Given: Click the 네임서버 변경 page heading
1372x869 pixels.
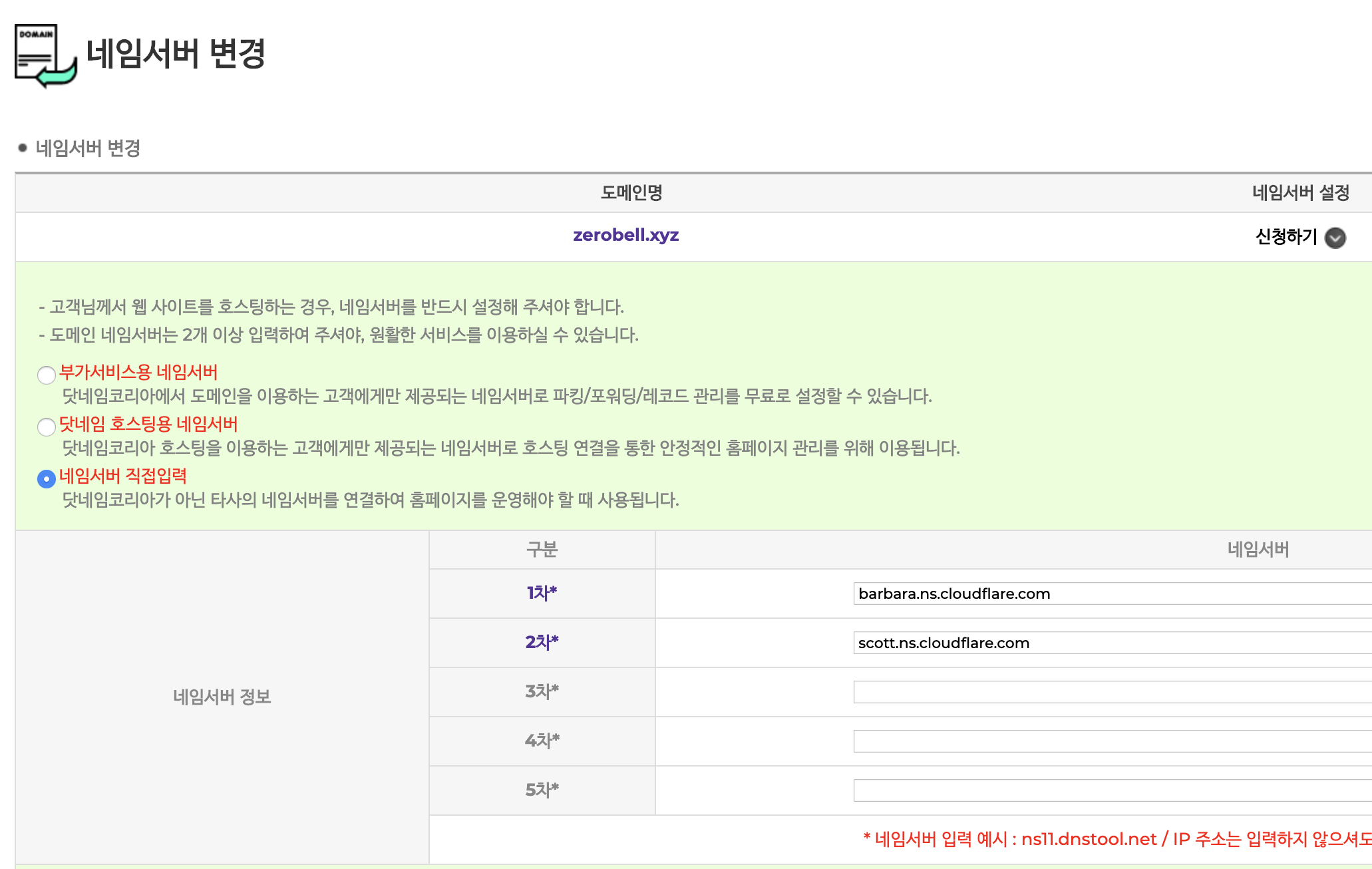Looking at the screenshot, I should point(176,54).
